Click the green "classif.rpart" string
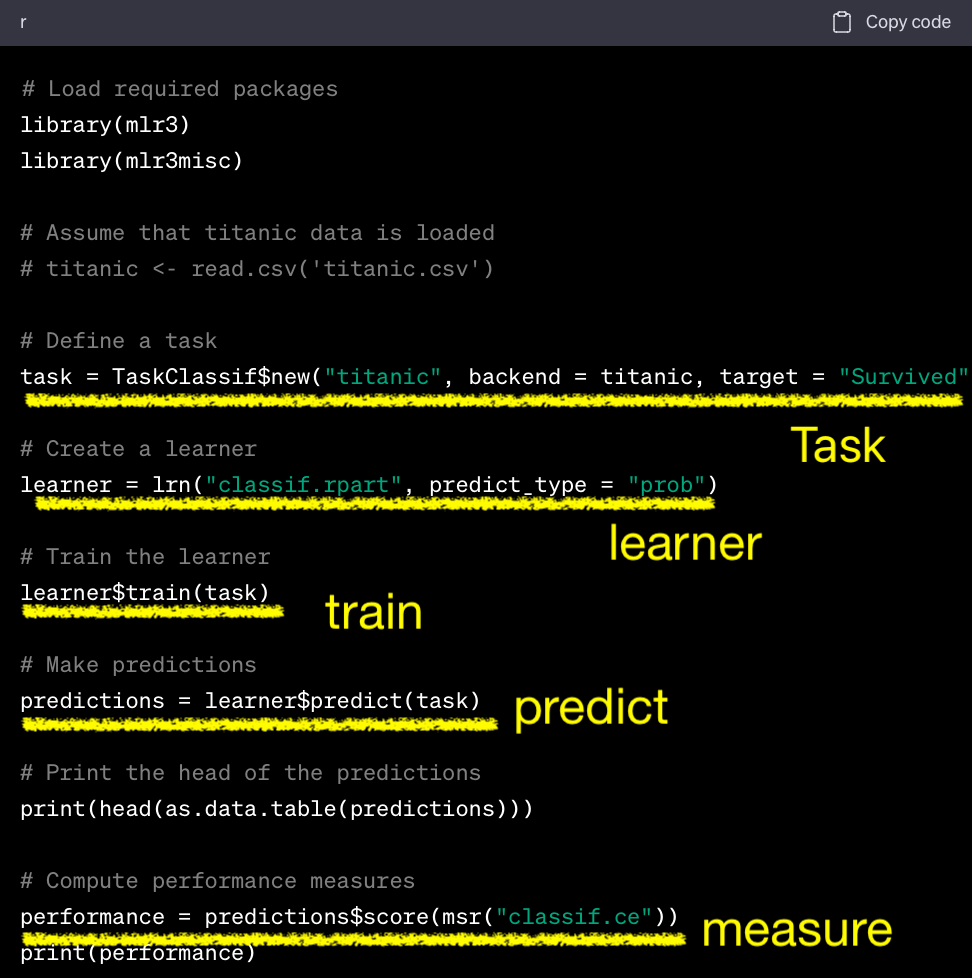Screen dimensions: 972x978 311,485
